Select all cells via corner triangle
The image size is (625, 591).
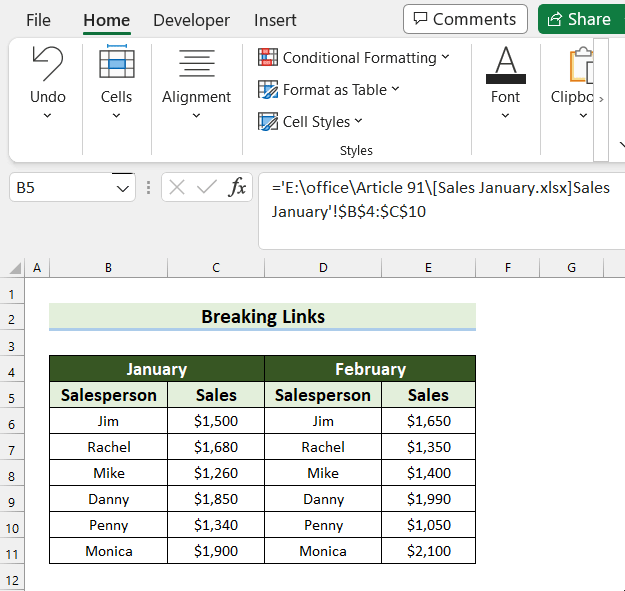(15, 269)
